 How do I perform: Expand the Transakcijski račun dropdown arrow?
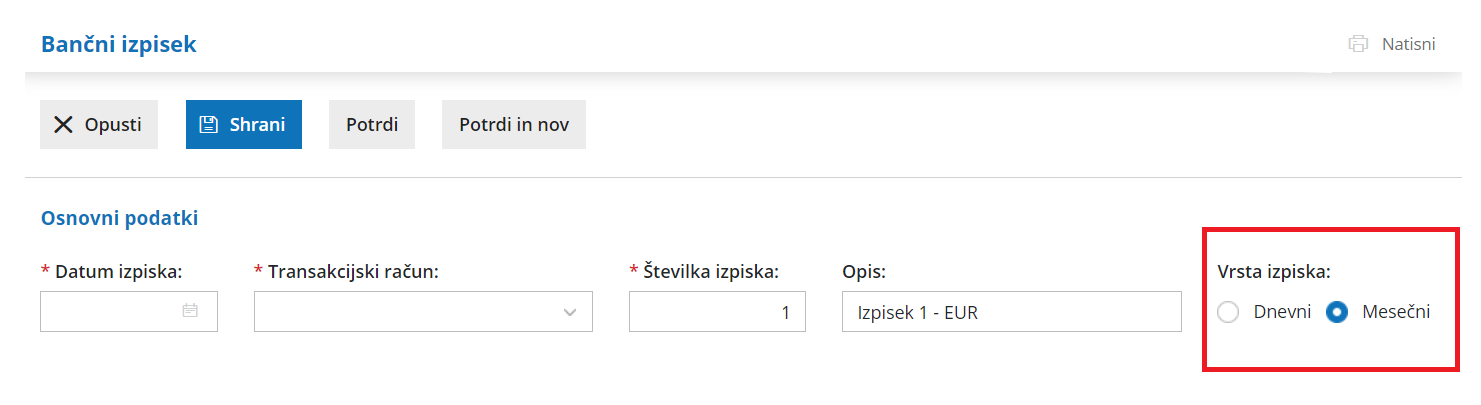click(x=570, y=312)
